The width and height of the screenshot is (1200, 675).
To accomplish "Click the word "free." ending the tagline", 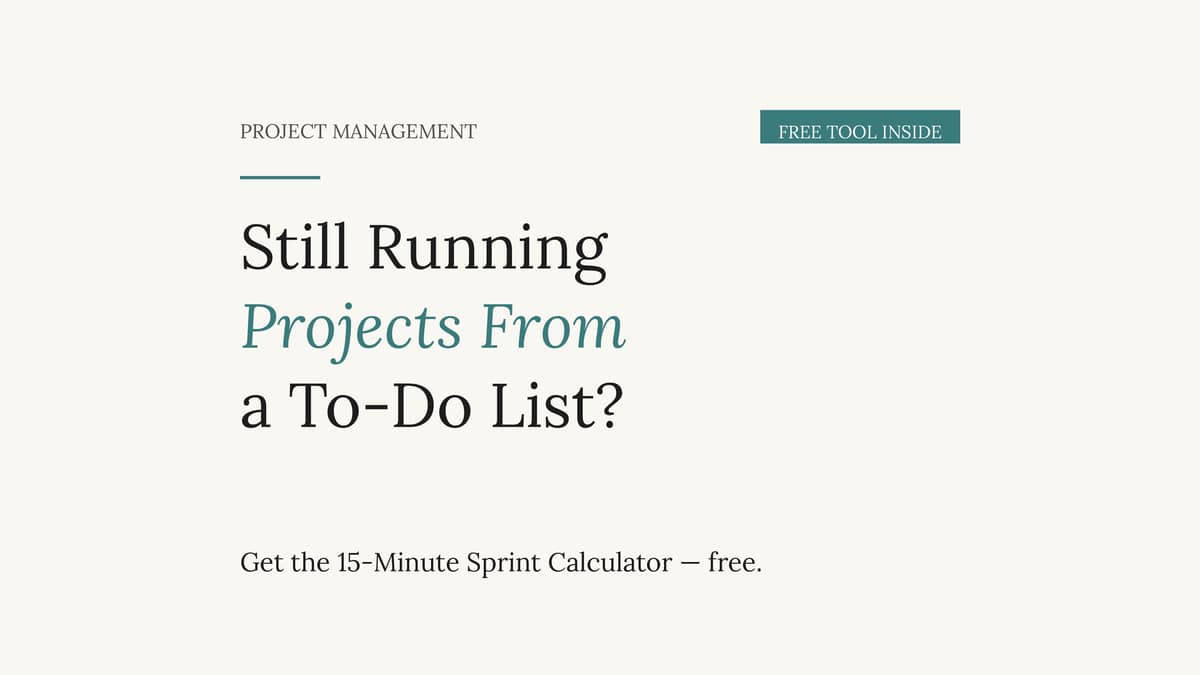I will coord(735,563).
